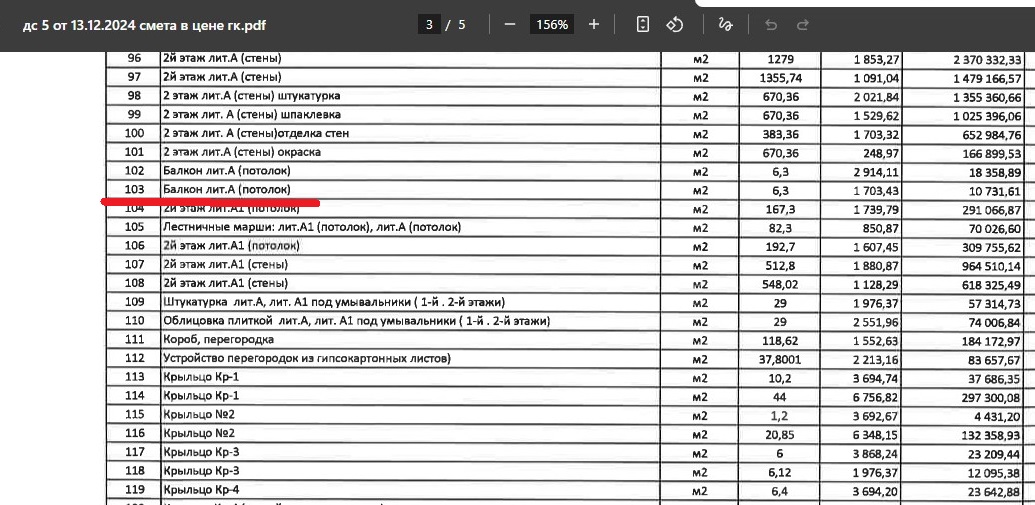The height and width of the screenshot is (505, 1035).
Task: Click the undo arrow icon
Action: (770, 25)
